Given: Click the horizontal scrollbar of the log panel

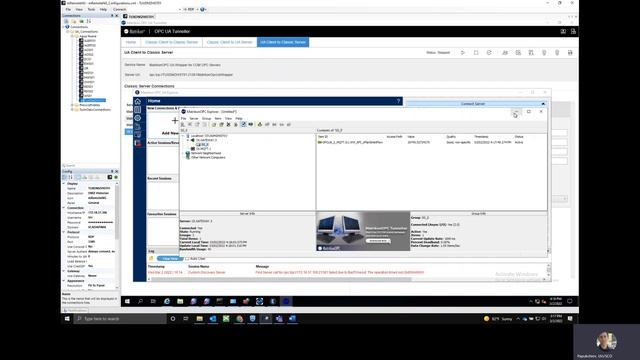Looking at the screenshot, I should click(282, 279).
